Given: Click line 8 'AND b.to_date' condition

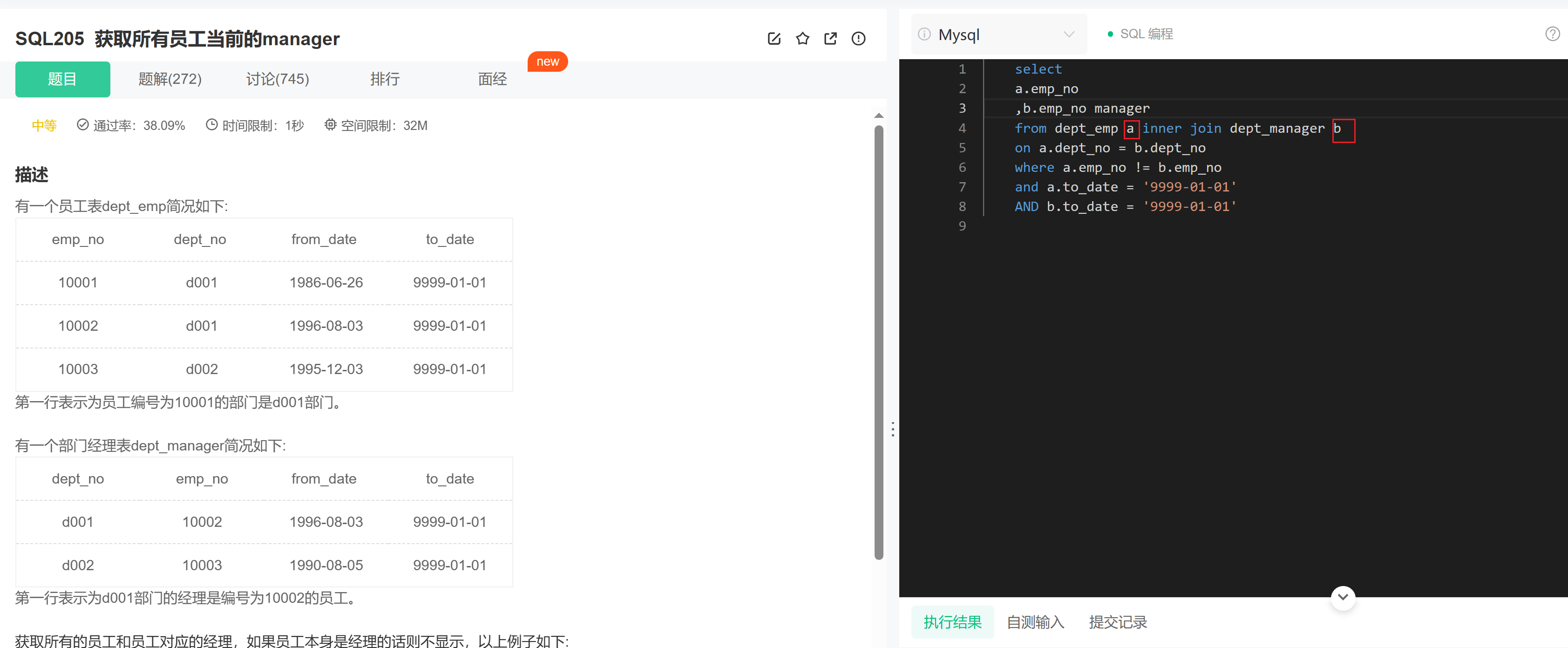Looking at the screenshot, I should pyautogui.click(x=1126, y=206).
